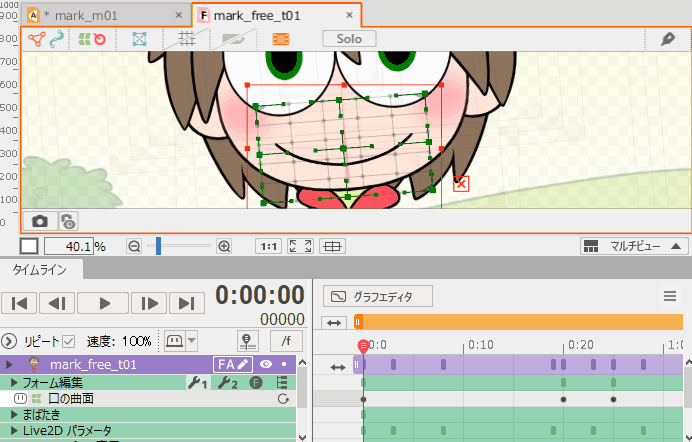Open the timeline hamburger menu
The image size is (692, 442).
click(671, 296)
